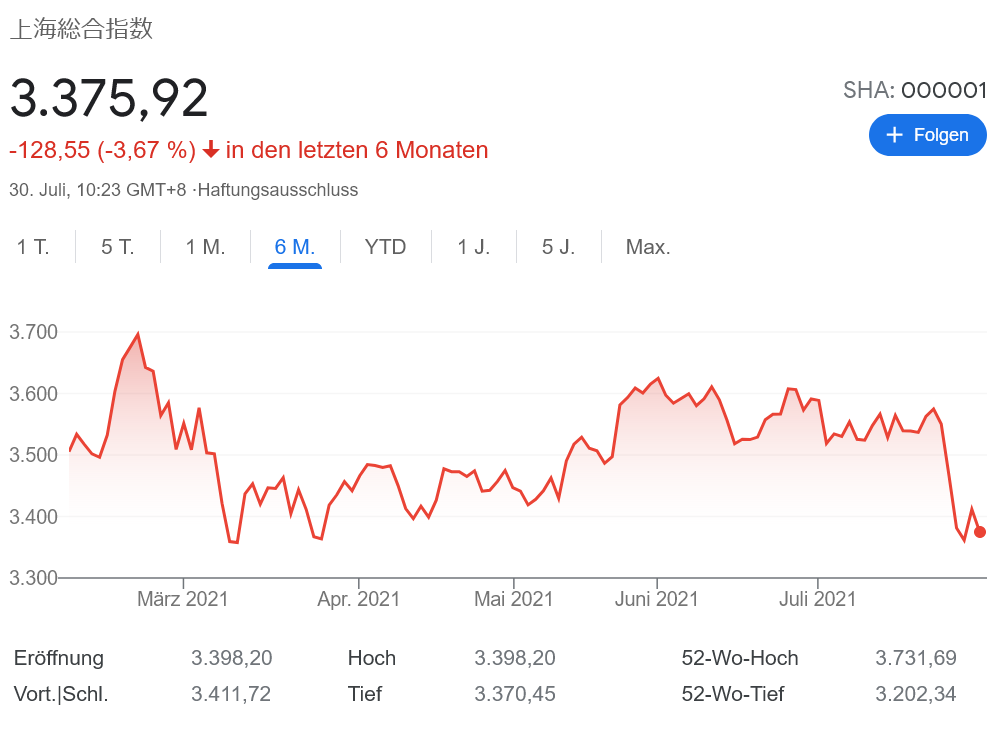999x732 pixels.
Task: Click the plus icon on the Folgen button
Action: click(x=895, y=135)
